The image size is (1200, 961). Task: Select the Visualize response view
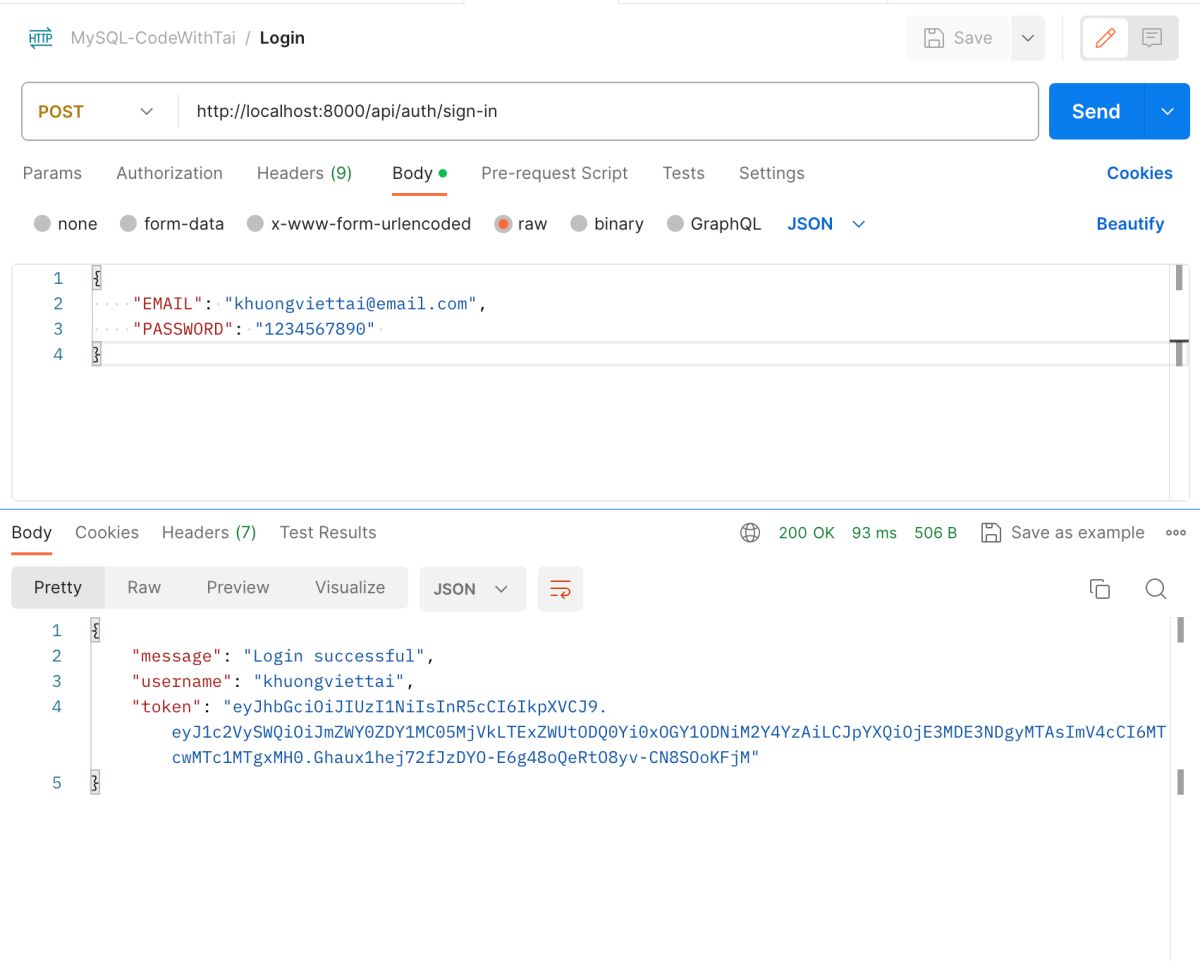point(350,588)
